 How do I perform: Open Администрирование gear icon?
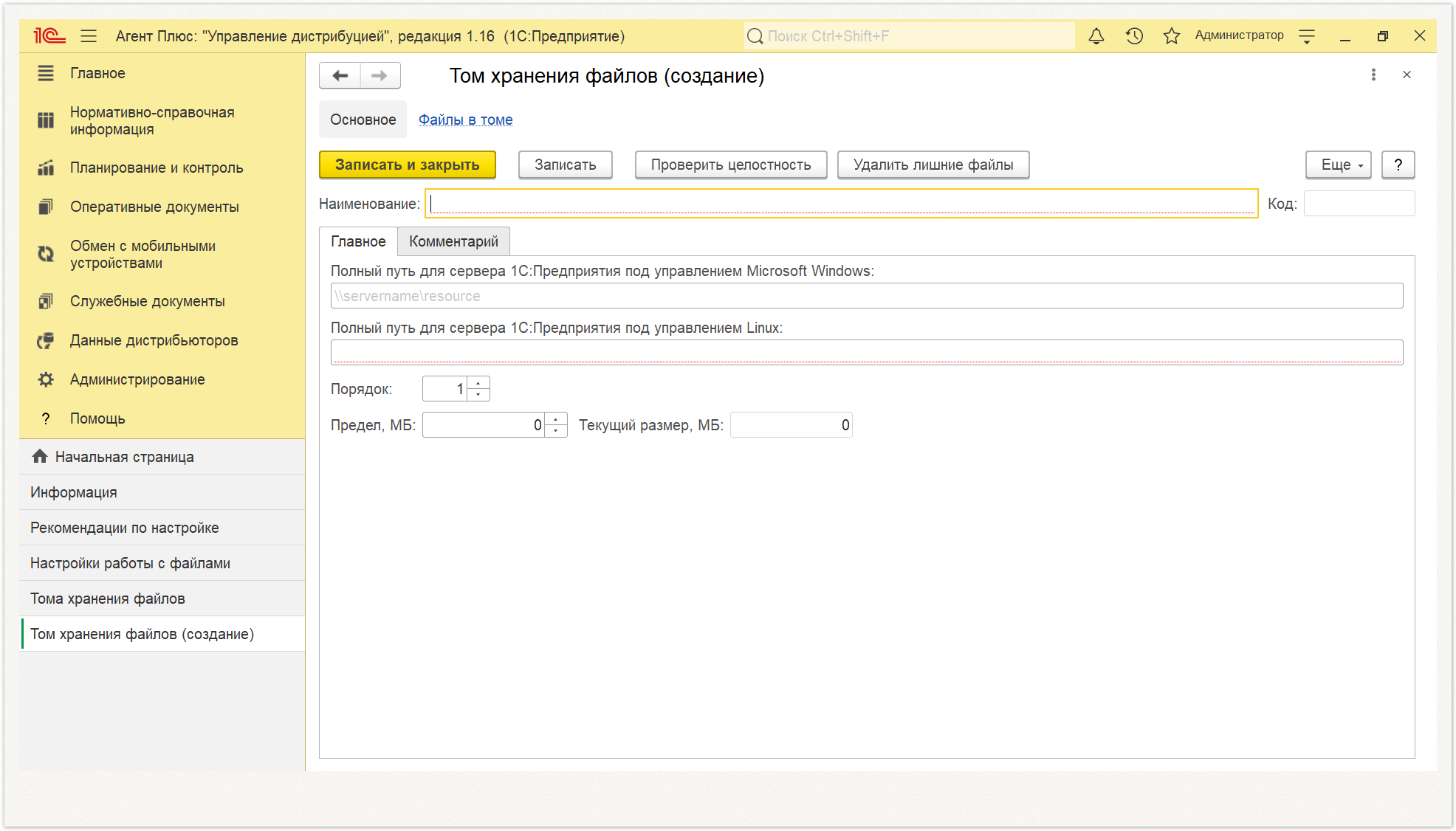(46, 379)
